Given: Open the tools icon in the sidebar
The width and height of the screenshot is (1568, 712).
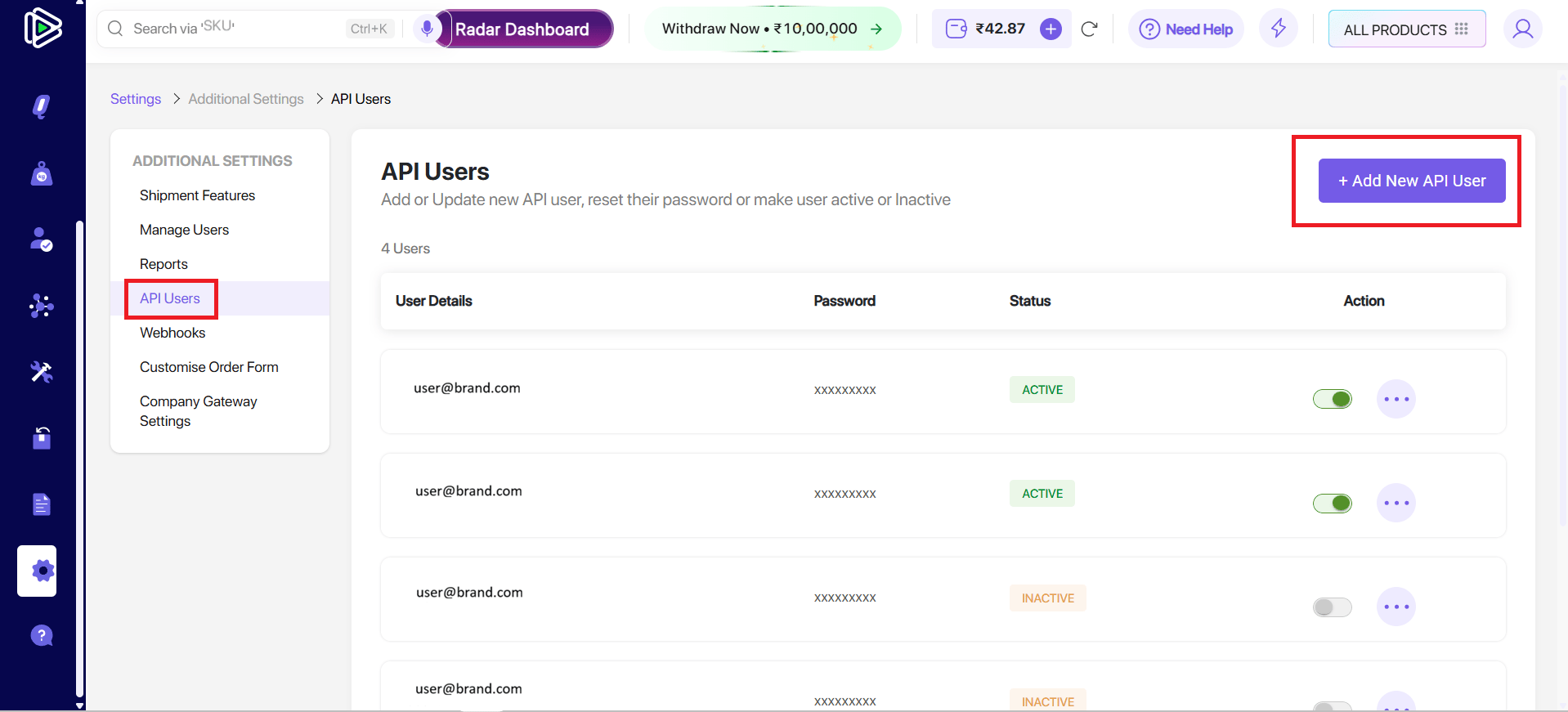Looking at the screenshot, I should [x=41, y=372].
